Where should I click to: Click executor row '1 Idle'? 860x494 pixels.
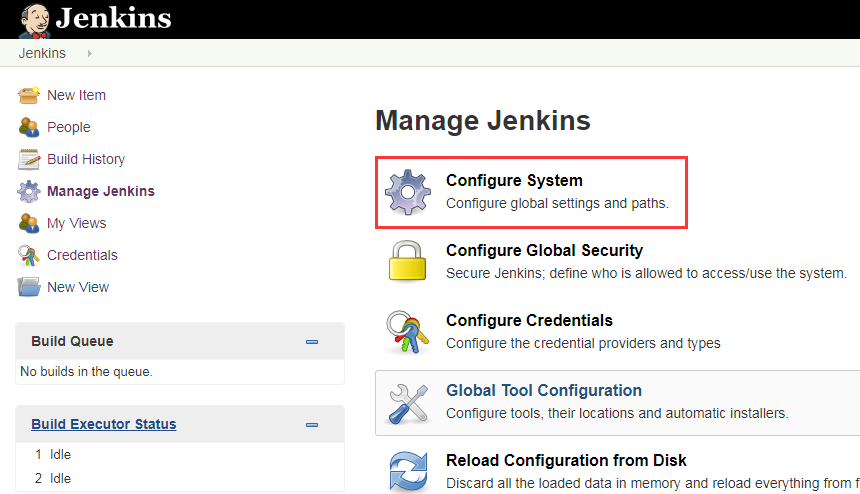point(53,455)
